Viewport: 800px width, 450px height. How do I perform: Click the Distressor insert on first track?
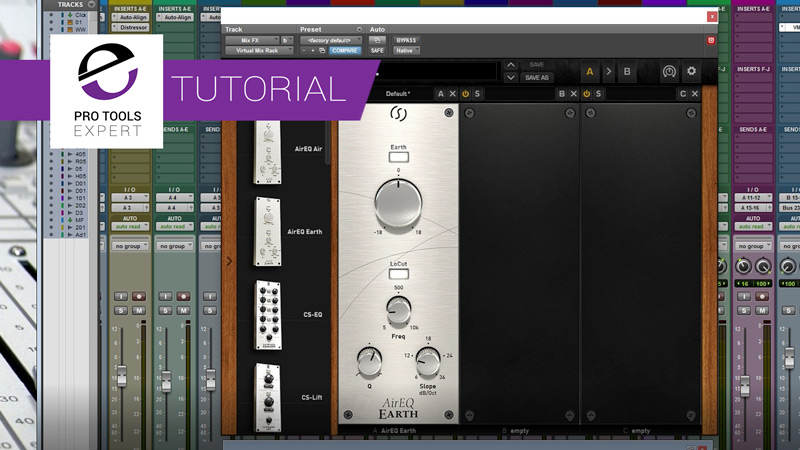click(x=131, y=28)
